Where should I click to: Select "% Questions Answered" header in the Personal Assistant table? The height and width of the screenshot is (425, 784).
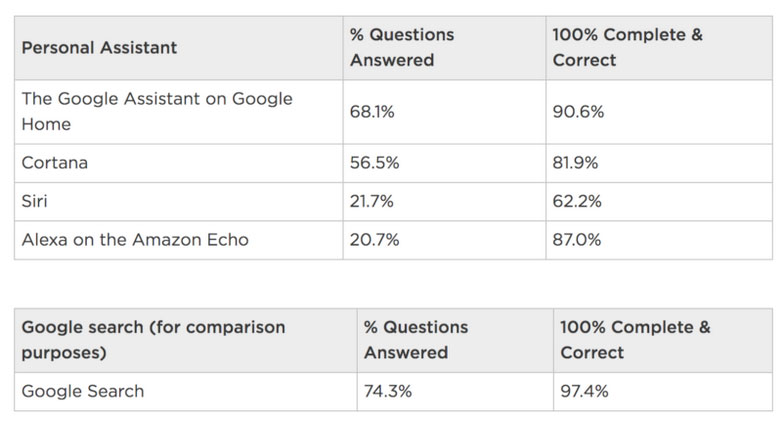pyautogui.click(x=401, y=47)
